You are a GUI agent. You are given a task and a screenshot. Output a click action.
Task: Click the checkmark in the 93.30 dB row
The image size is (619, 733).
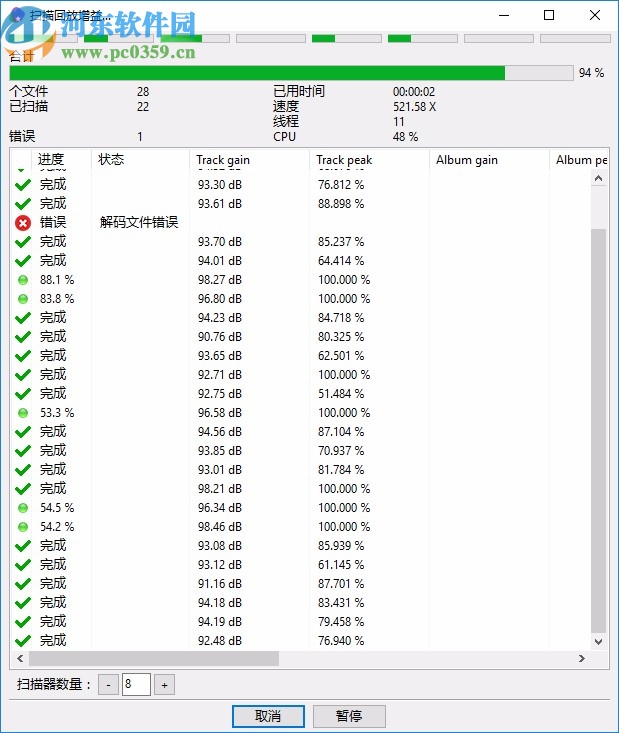(22, 185)
